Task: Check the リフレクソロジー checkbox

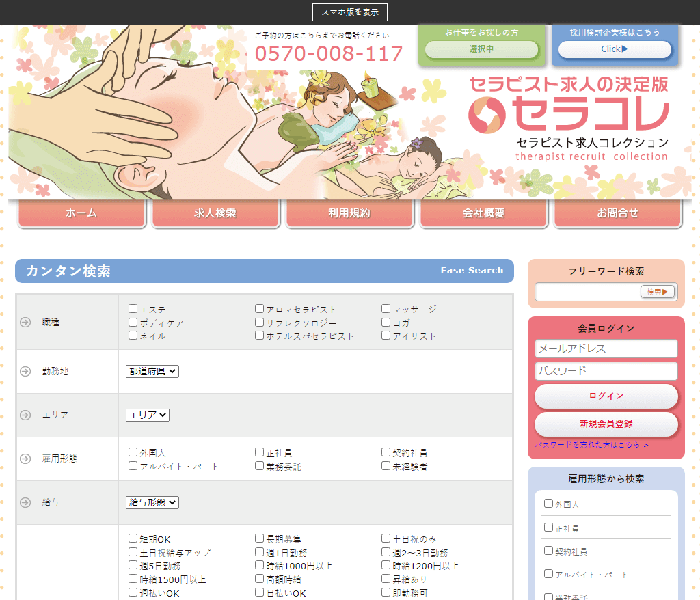Action: (x=259, y=322)
